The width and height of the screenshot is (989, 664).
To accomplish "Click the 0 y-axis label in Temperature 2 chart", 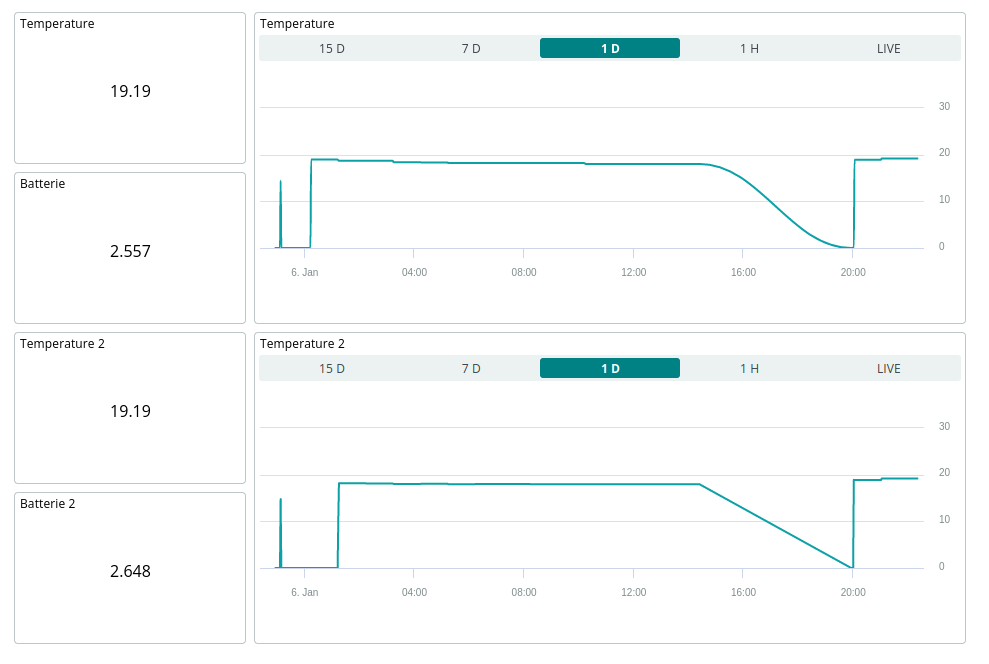I will [942, 566].
